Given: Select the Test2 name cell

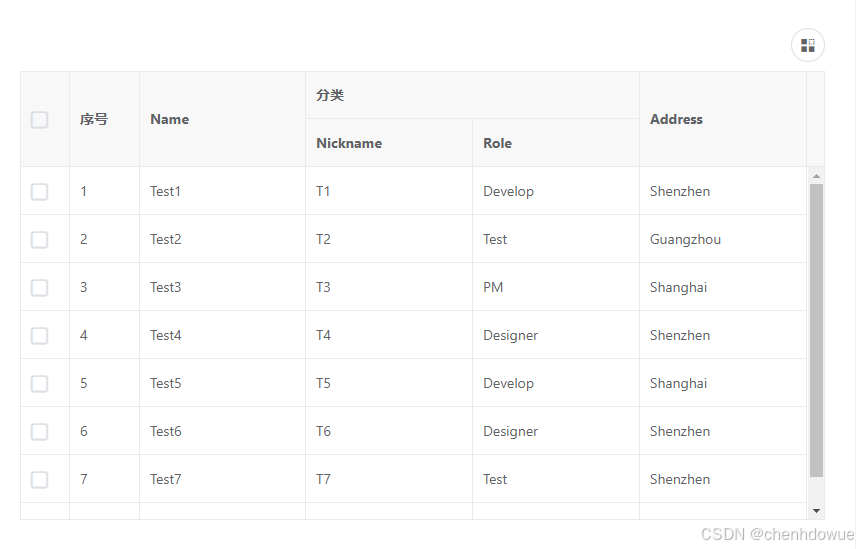Looking at the screenshot, I should point(222,239).
